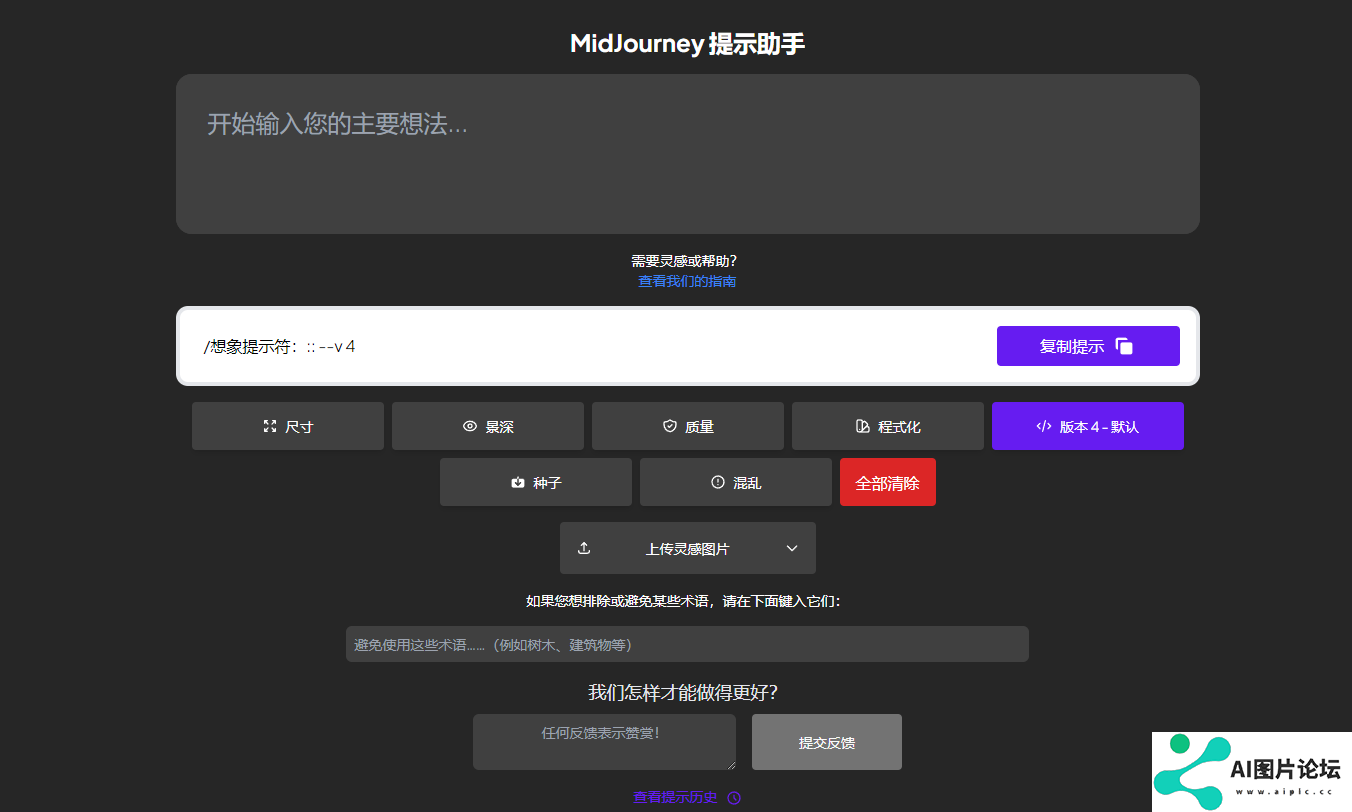The image size is (1352, 812).
Task: Open the guide link 查看我们的指南
Action: [687, 282]
